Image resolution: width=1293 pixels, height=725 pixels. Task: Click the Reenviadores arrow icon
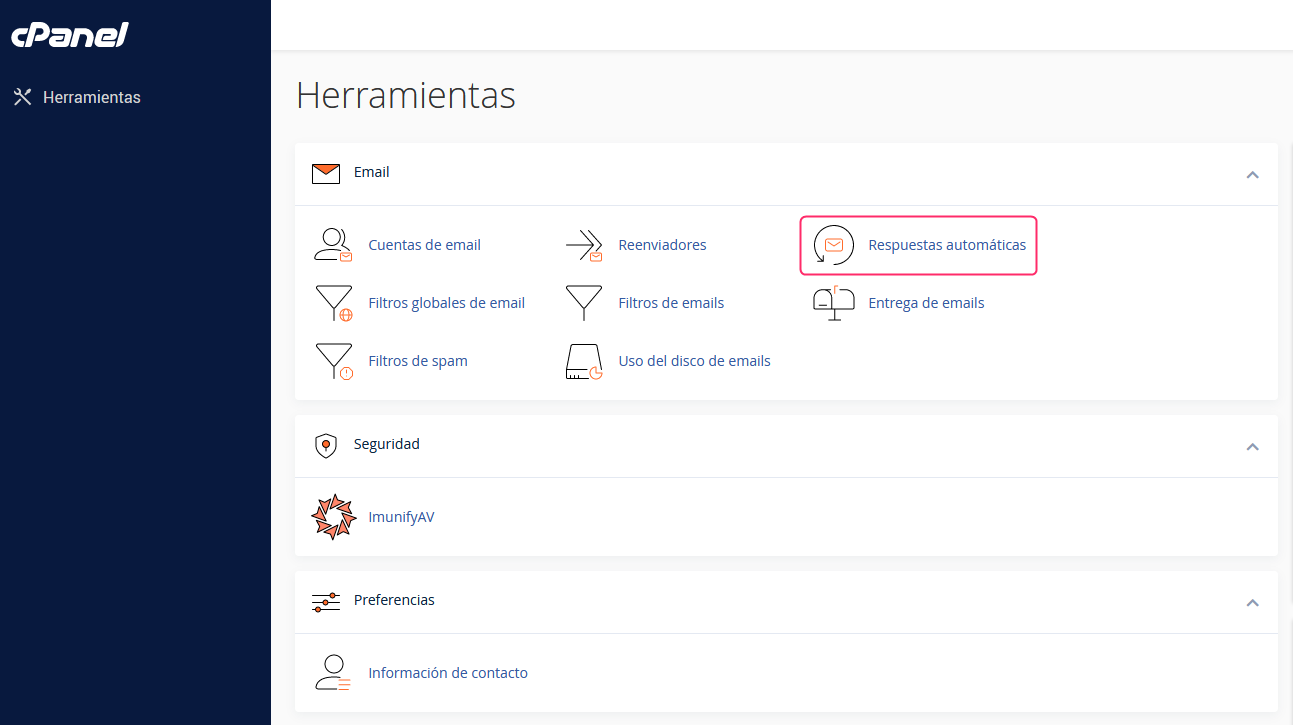coord(583,245)
